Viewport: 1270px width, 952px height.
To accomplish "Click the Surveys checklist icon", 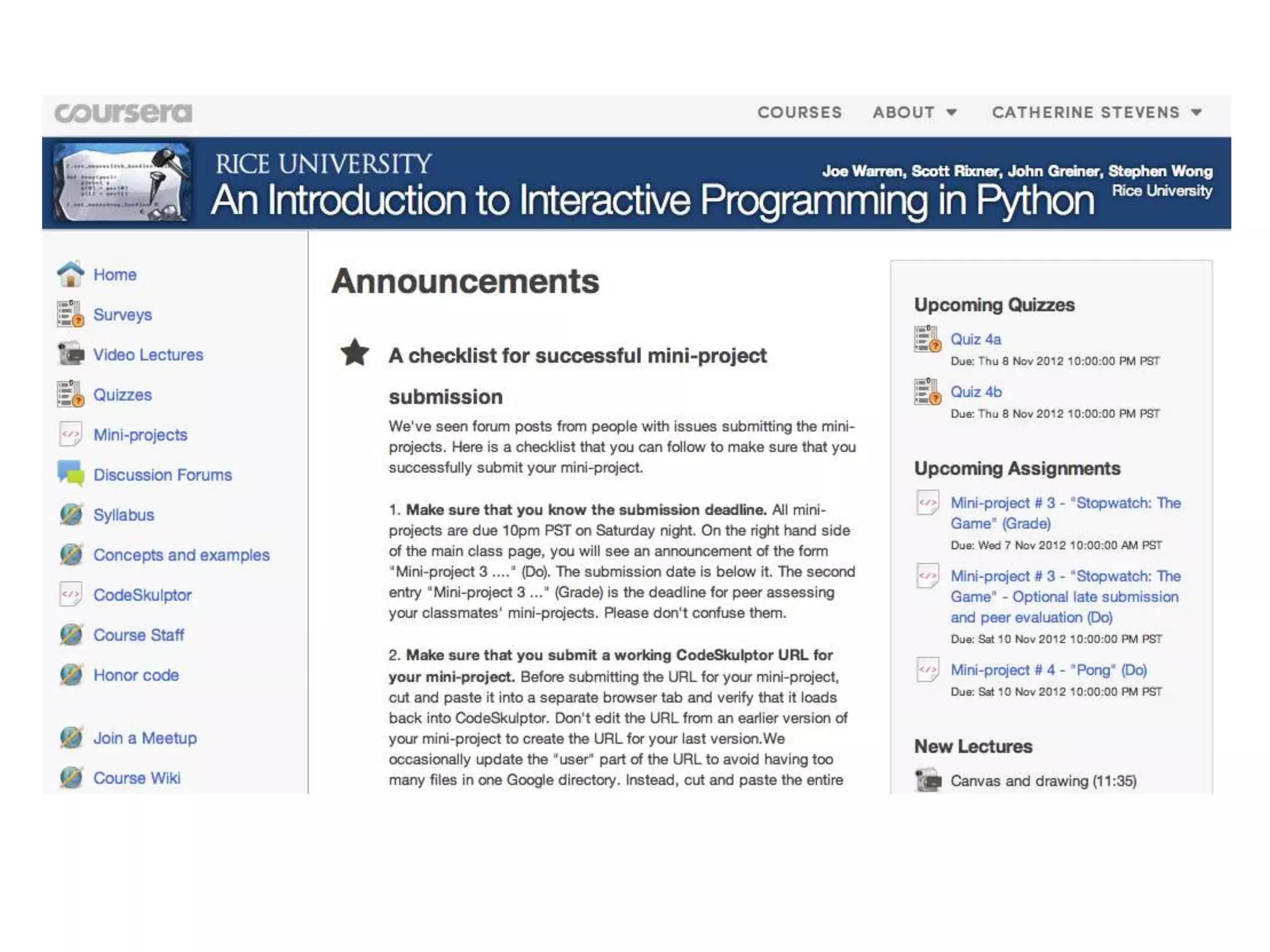I will click(x=71, y=314).
